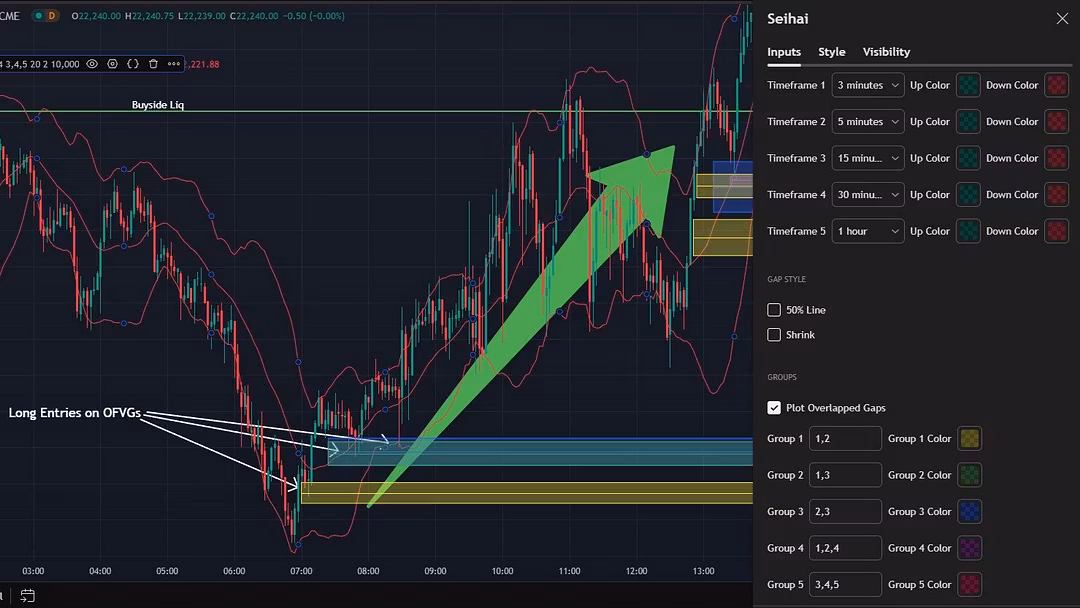Enable the 50% Line checkbox
The height and width of the screenshot is (608, 1080).
coord(774,310)
